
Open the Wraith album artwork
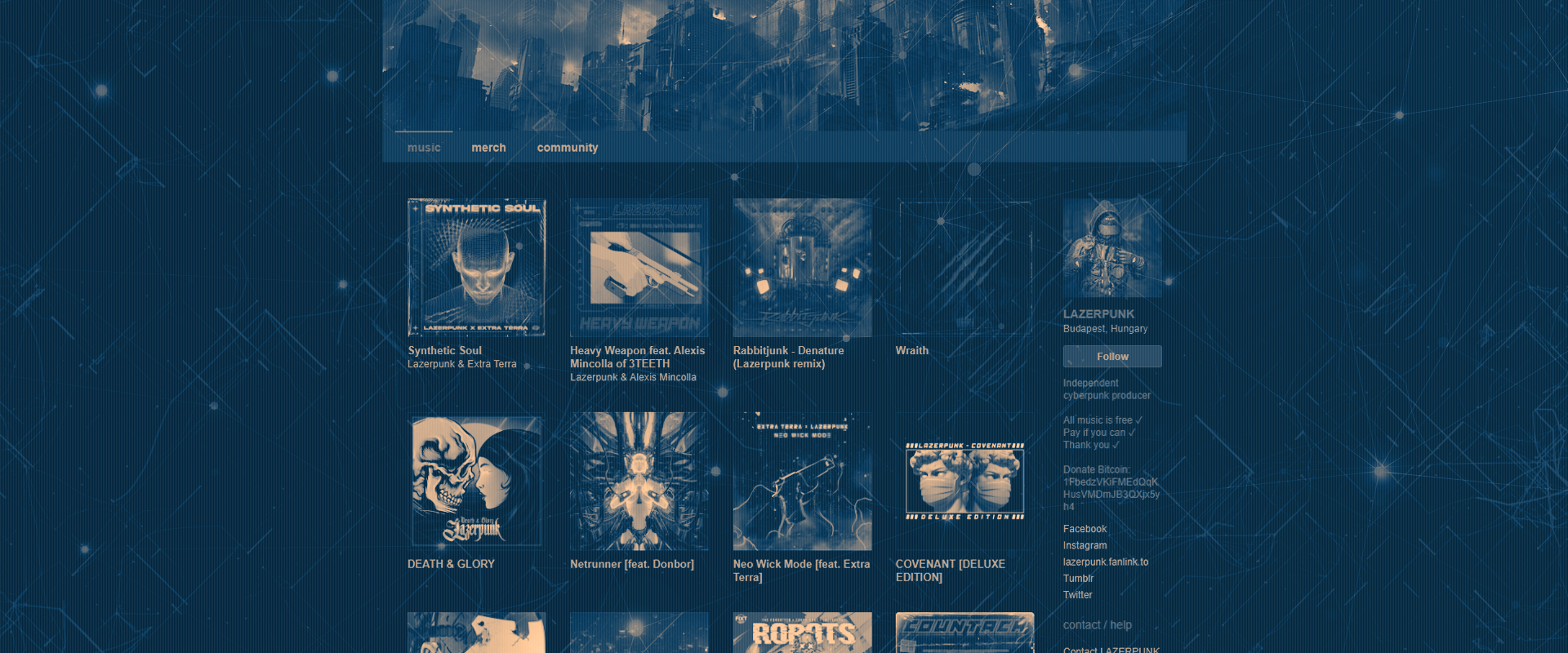tap(964, 268)
